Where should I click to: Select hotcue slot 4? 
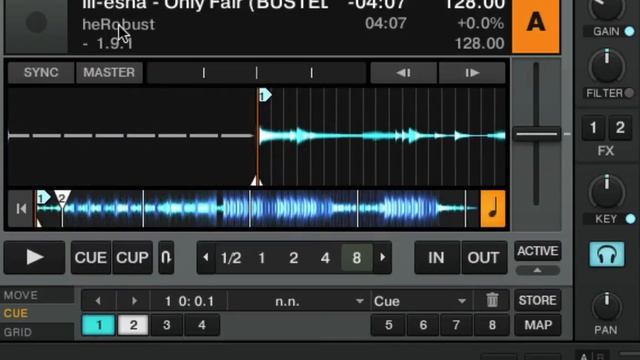(x=202, y=325)
